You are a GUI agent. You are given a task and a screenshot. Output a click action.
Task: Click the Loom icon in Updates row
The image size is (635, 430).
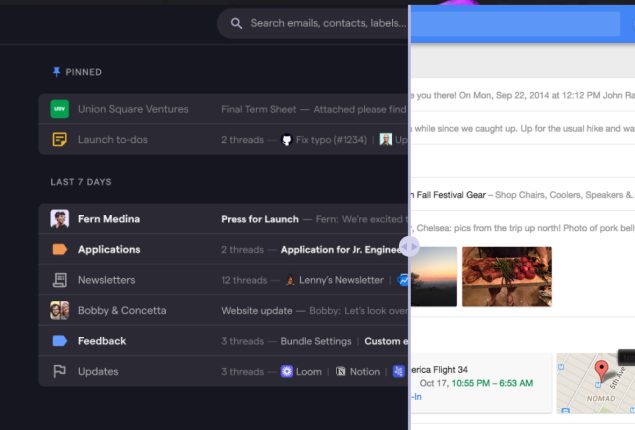tap(286, 372)
